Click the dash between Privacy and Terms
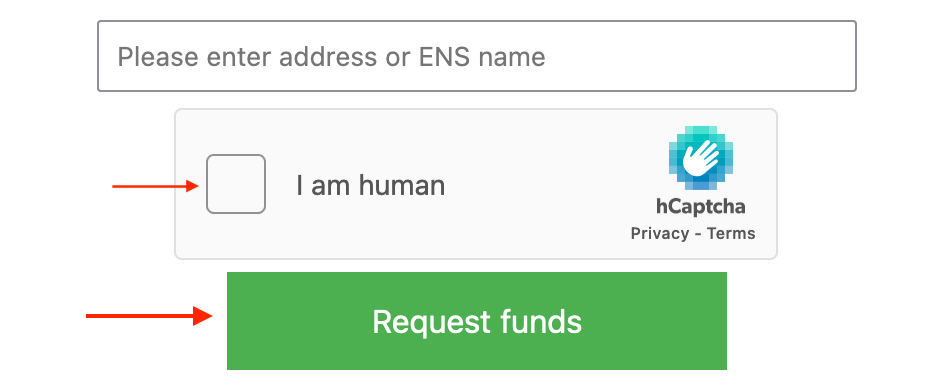 pyautogui.click(x=698, y=234)
